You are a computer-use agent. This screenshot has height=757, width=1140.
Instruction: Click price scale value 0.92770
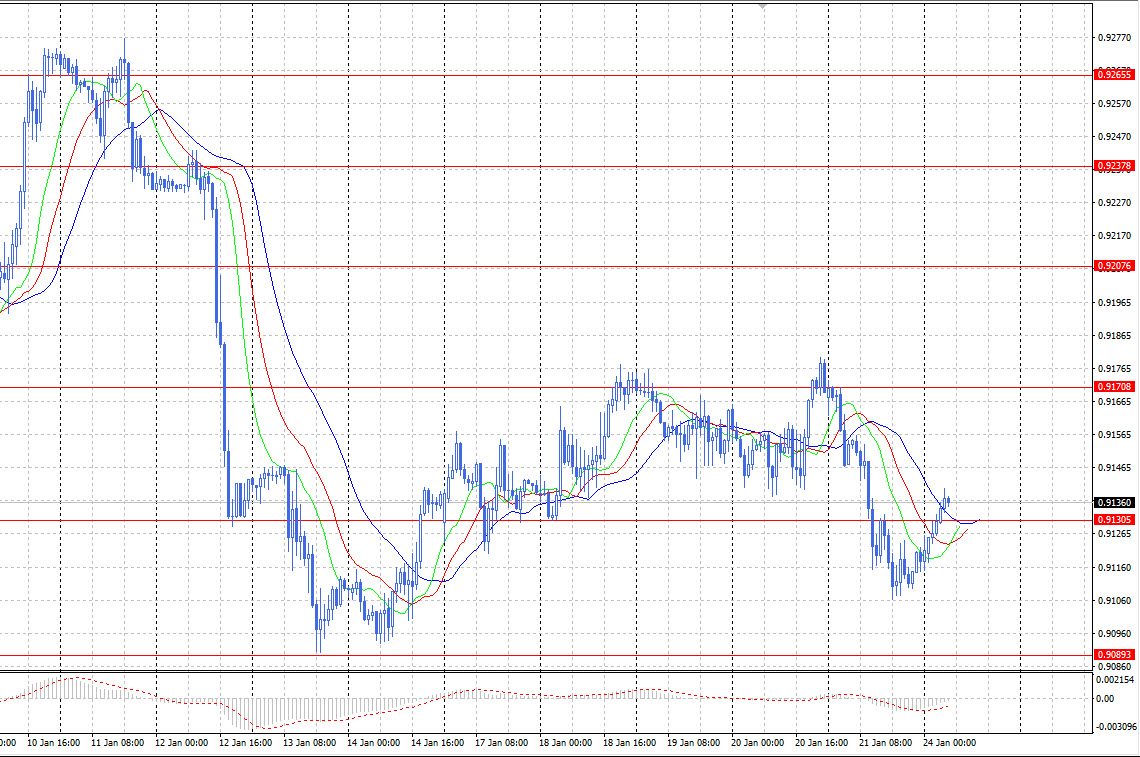click(x=1115, y=37)
